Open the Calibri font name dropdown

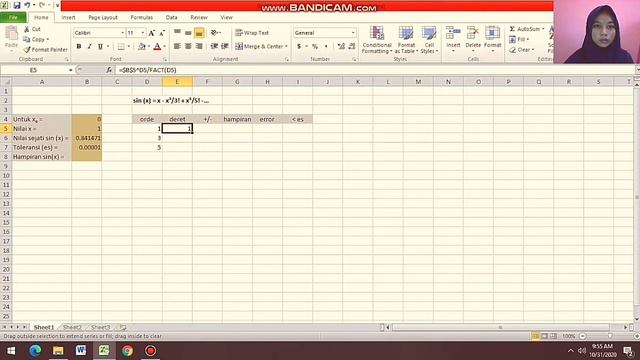click(122, 33)
